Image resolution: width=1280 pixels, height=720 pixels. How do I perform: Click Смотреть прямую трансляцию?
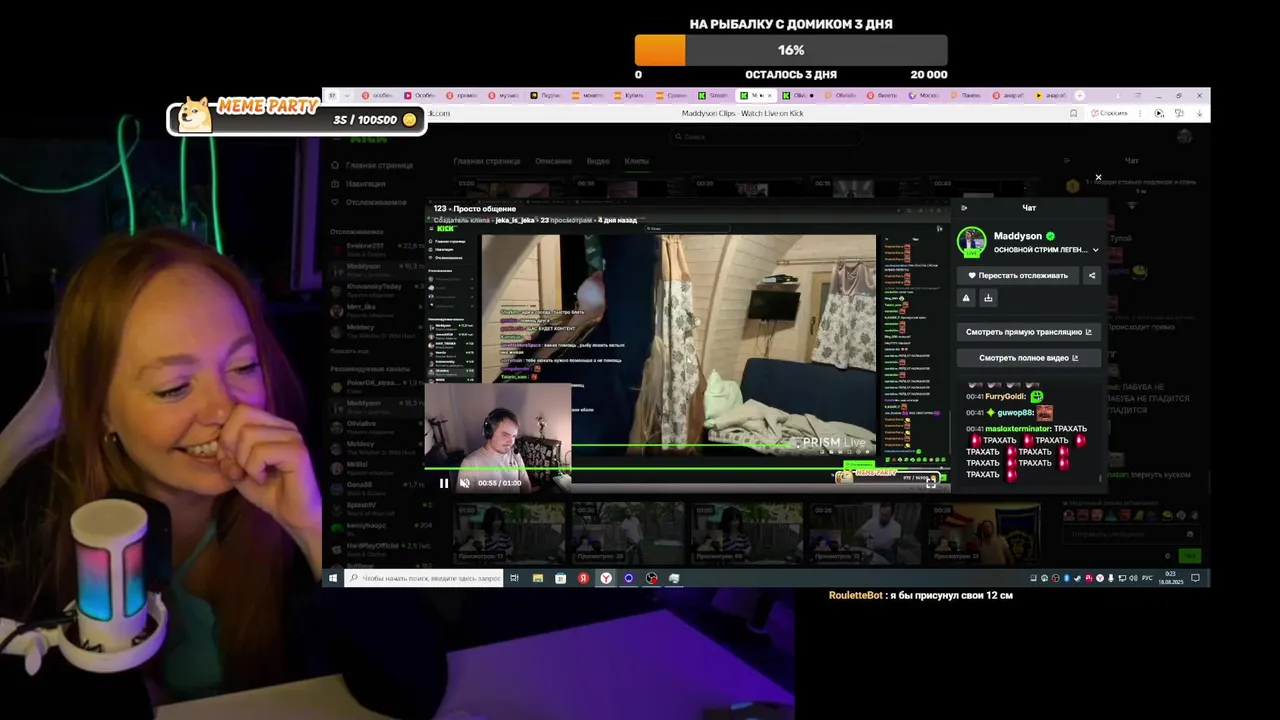coord(1029,331)
